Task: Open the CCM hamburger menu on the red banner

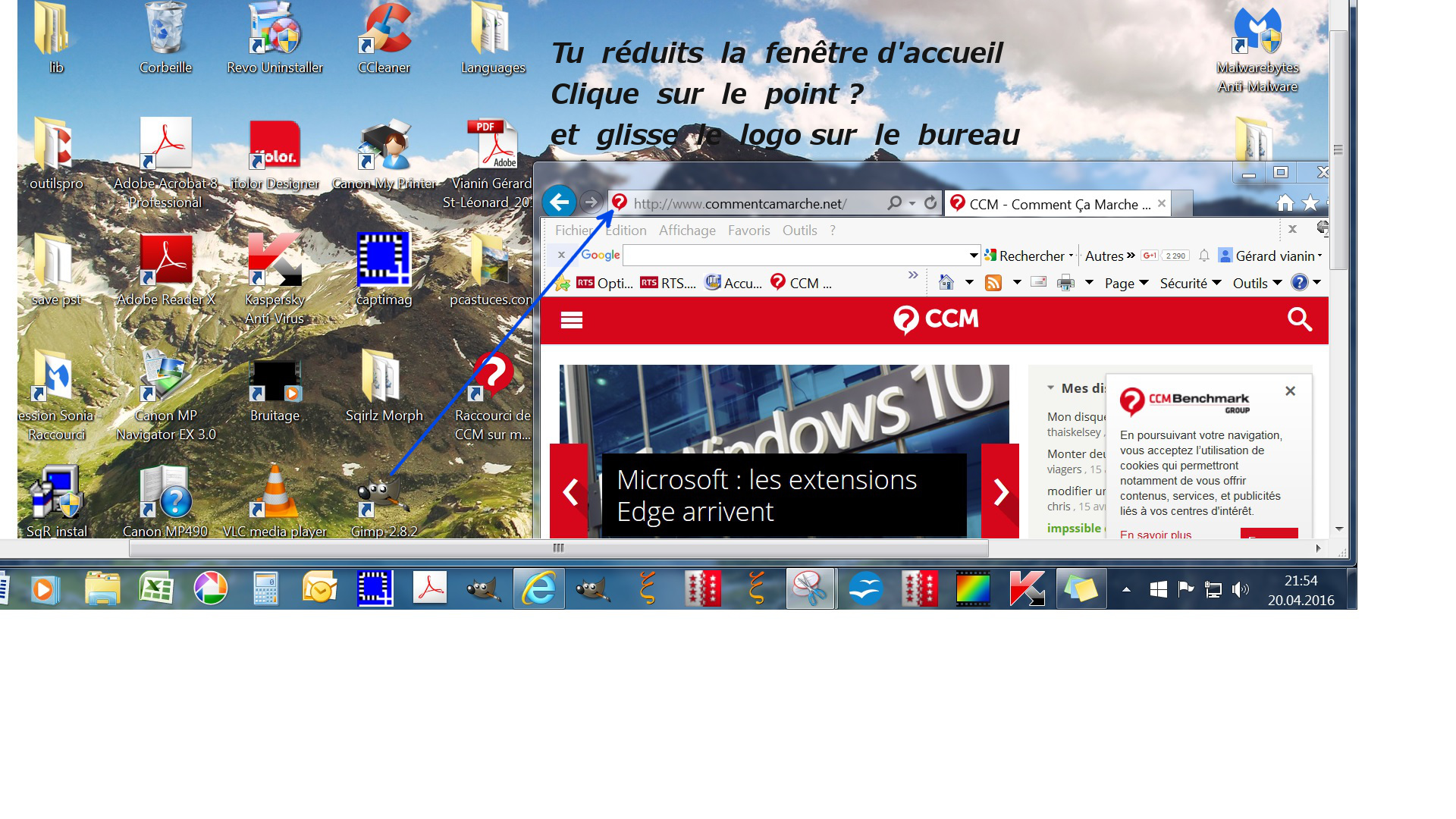Action: tap(572, 321)
